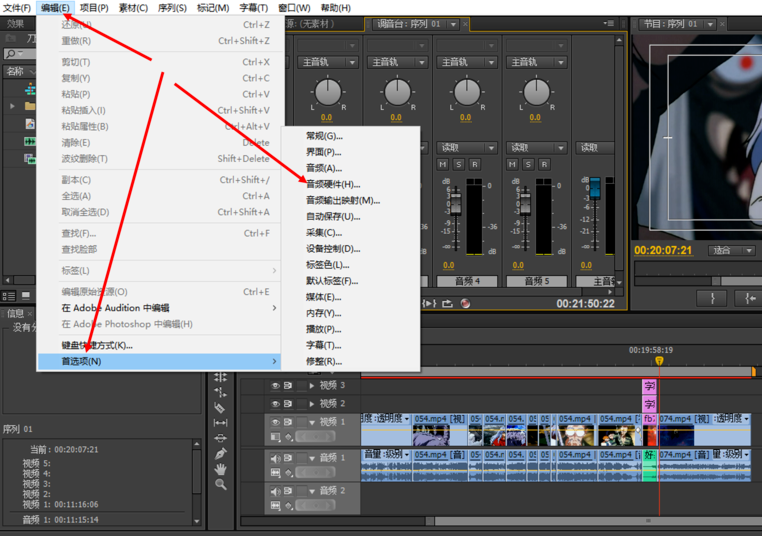Choose Media in the Preferences submenu
Screen dimensions: 762x536
(x=350, y=297)
